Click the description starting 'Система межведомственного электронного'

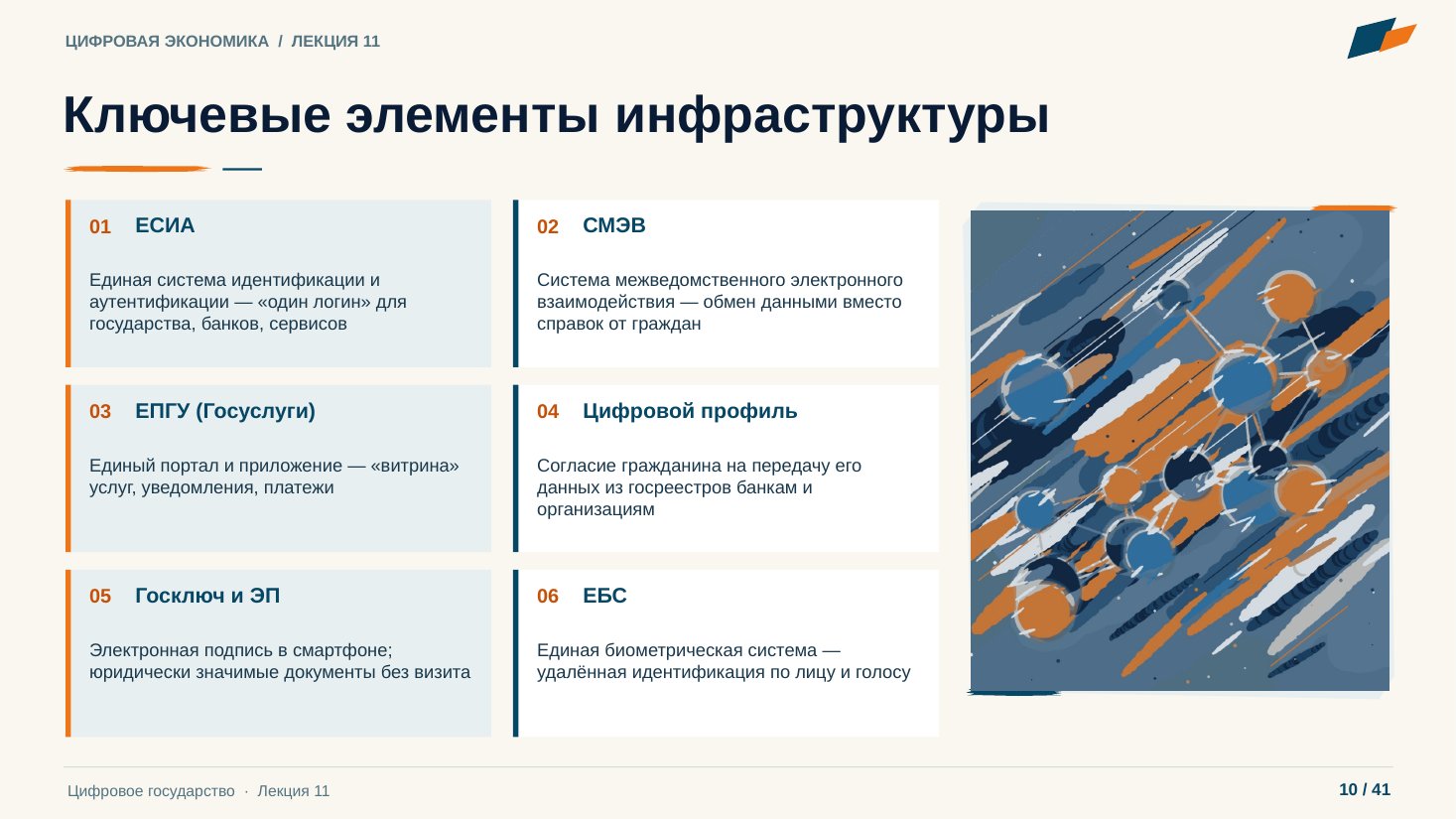pyautogui.click(x=720, y=302)
